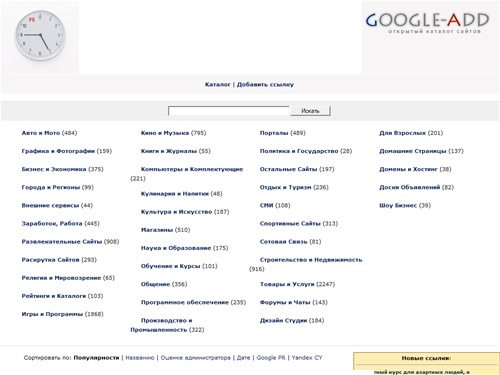Open Спортивные Сайты category
This screenshot has width=500, height=375.
[x=290, y=223]
